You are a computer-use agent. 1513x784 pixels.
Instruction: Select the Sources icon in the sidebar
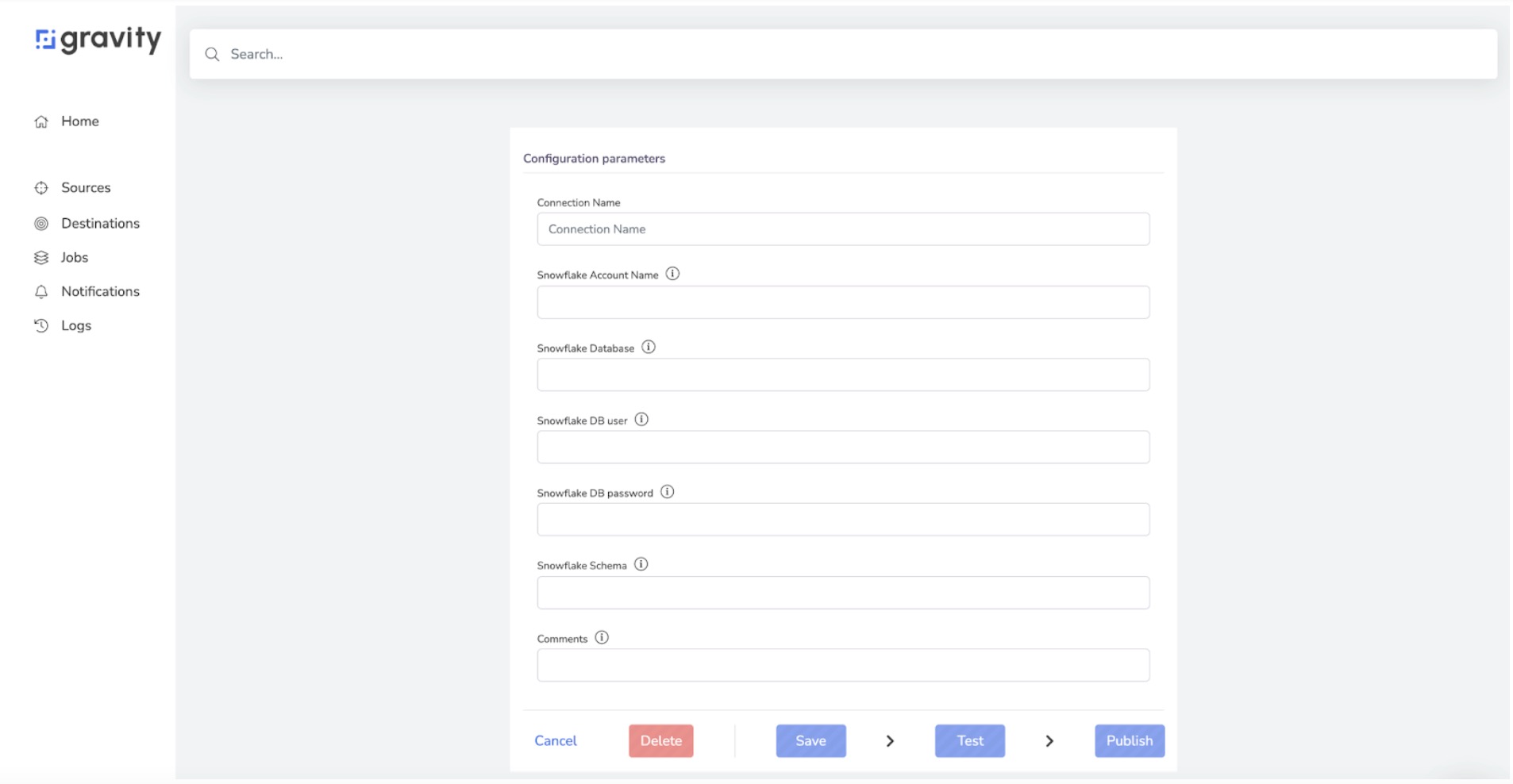pyautogui.click(x=41, y=187)
